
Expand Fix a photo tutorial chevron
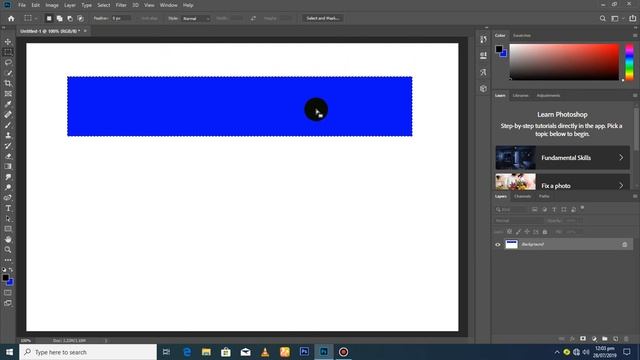pos(621,185)
